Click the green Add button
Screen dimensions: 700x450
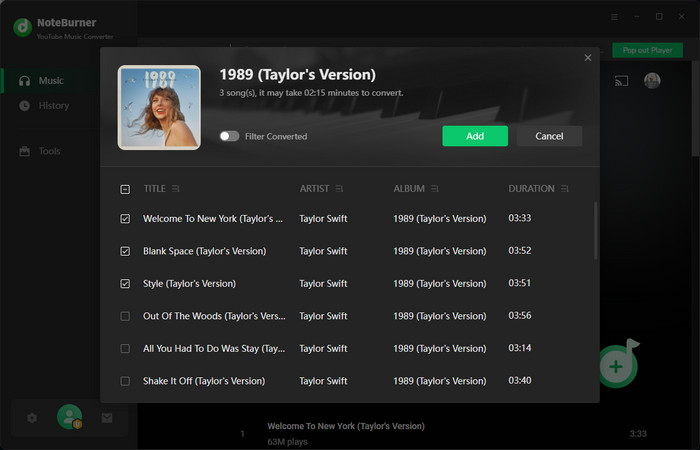click(x=475, y=136)
